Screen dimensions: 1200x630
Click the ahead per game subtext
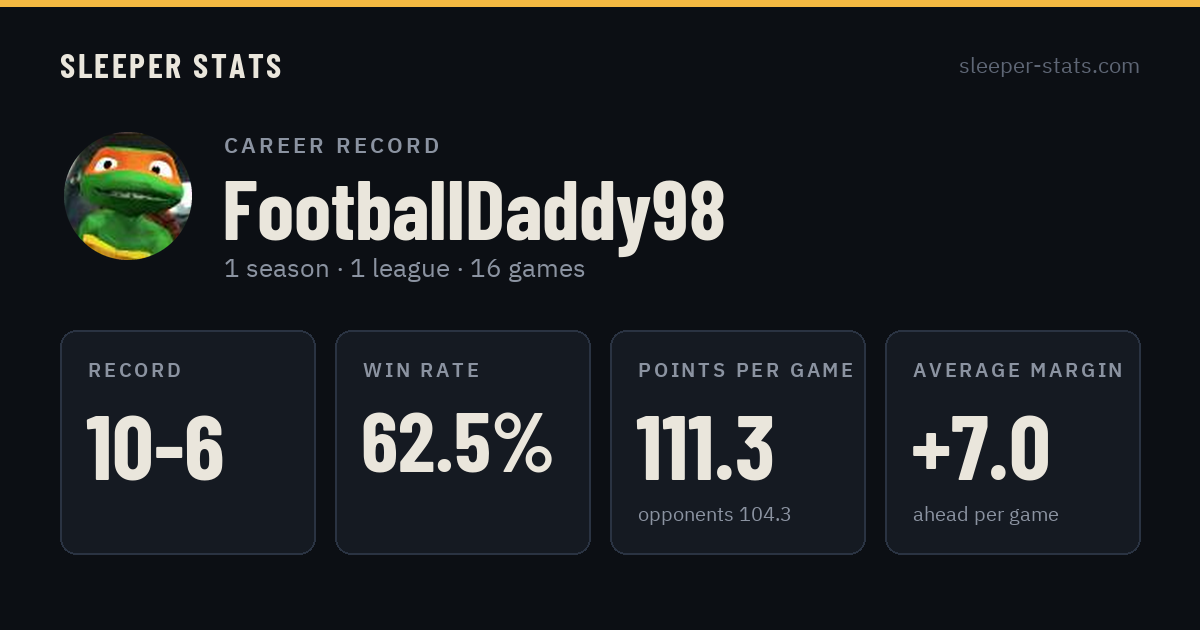pos(986,515)
